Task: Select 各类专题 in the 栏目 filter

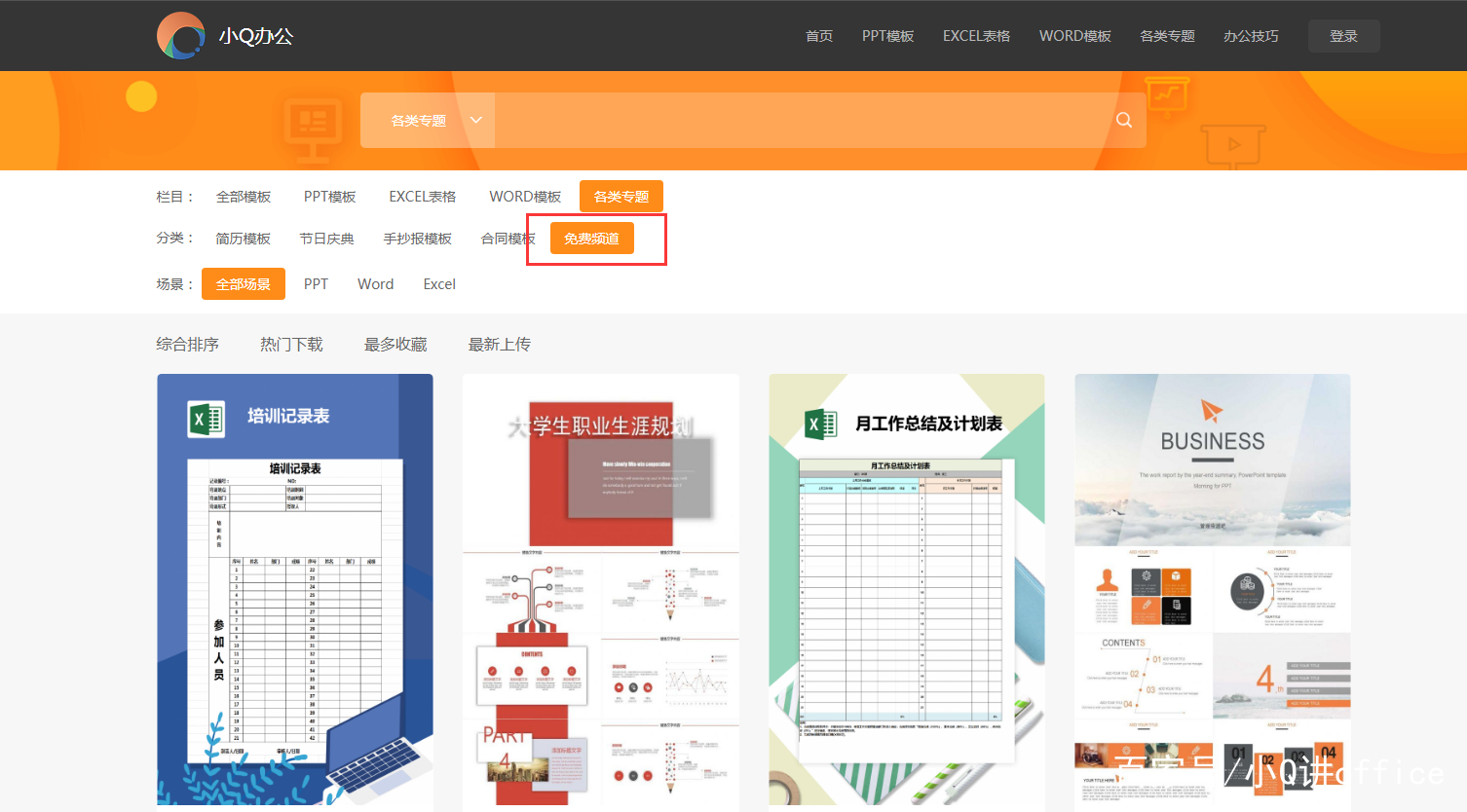Action: pos(621,197)
